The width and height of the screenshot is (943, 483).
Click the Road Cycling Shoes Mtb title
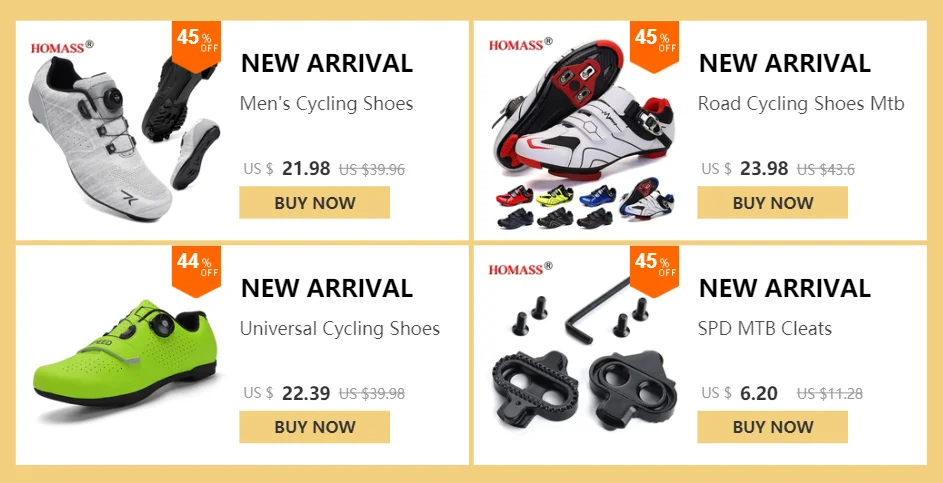coord(801,104)
